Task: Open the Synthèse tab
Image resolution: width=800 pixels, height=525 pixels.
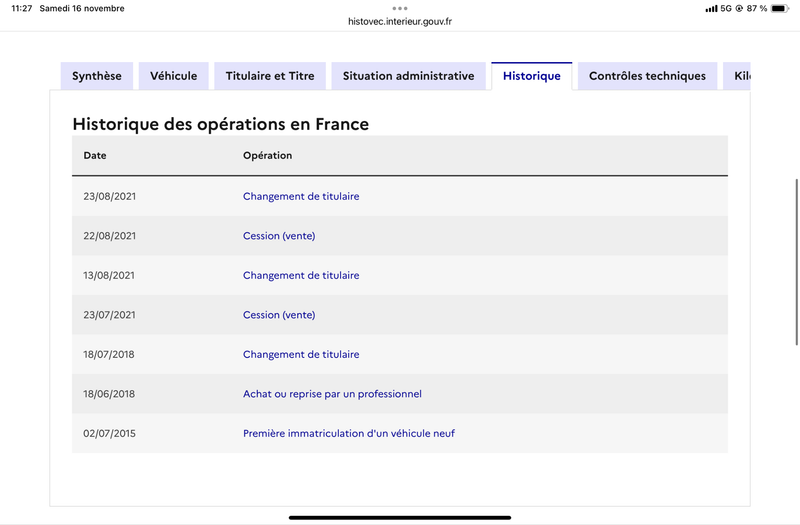Action: tap(97, 76)
